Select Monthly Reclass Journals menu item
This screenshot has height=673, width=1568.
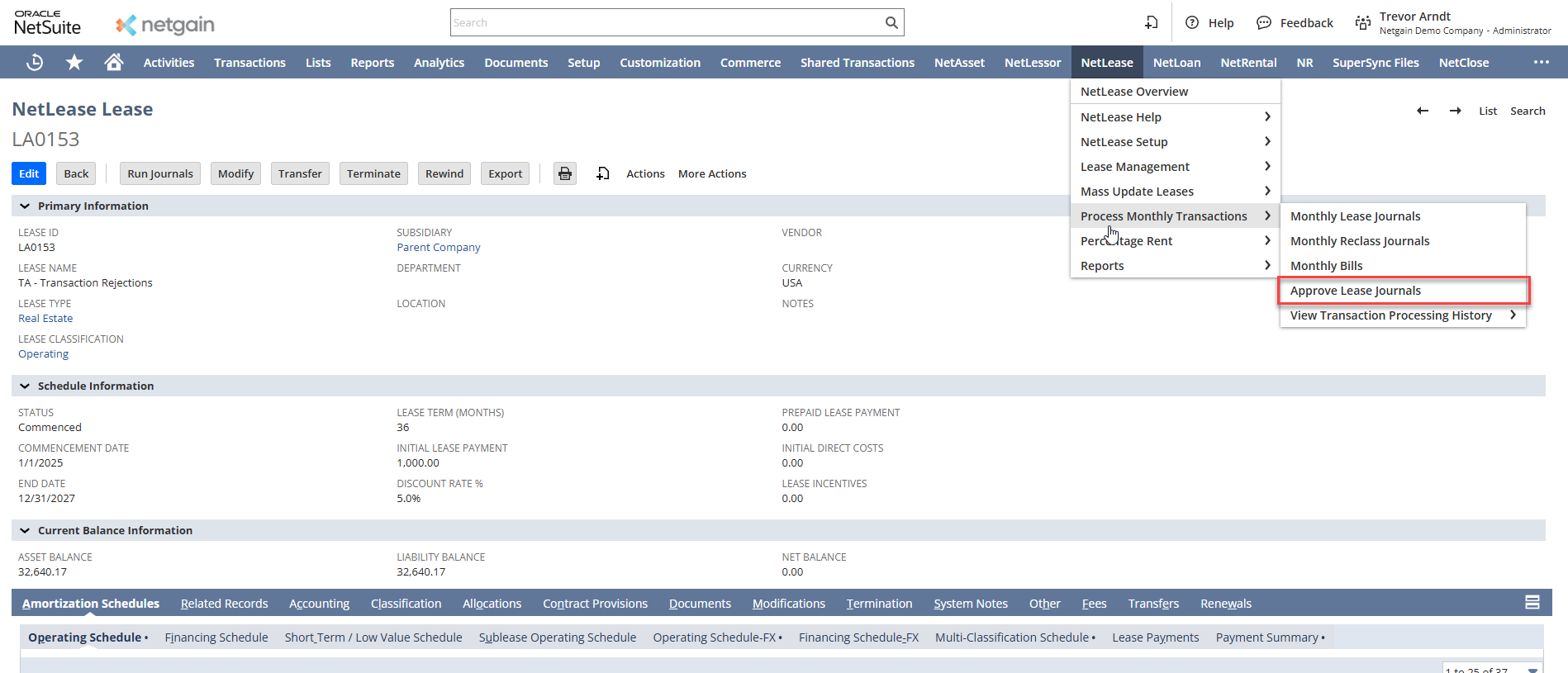(x=1403, y=241)
